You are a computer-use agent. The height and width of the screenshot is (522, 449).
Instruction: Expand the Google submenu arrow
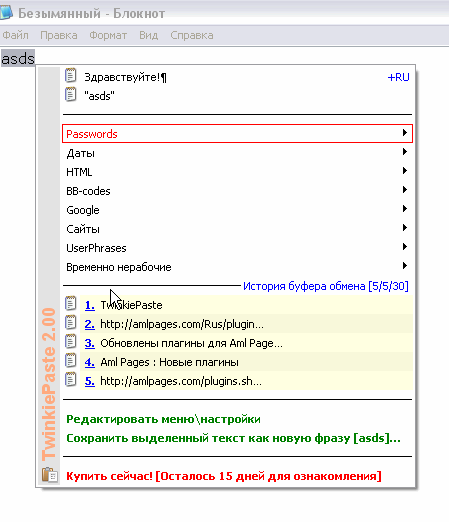[x=405, y=209]
